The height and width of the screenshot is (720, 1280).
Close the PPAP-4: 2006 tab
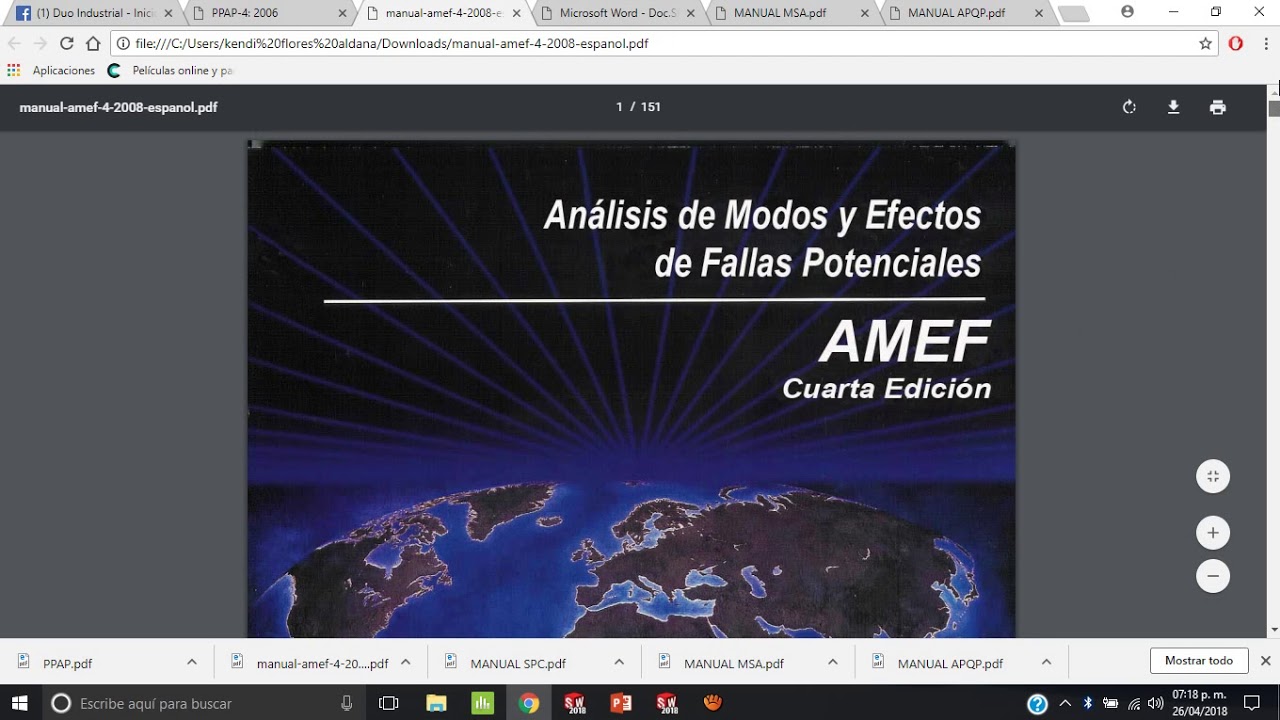pyautogui.click(x=343, y=13)
